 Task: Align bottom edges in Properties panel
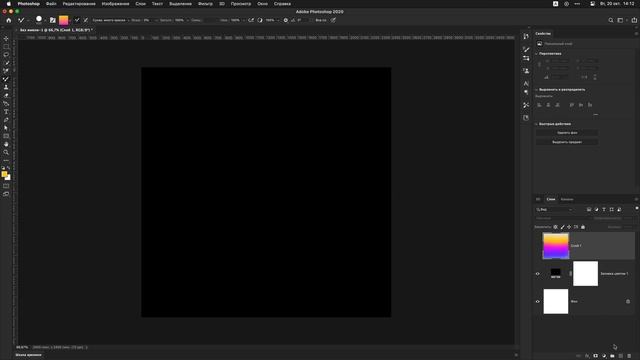[x=590, y=105]
